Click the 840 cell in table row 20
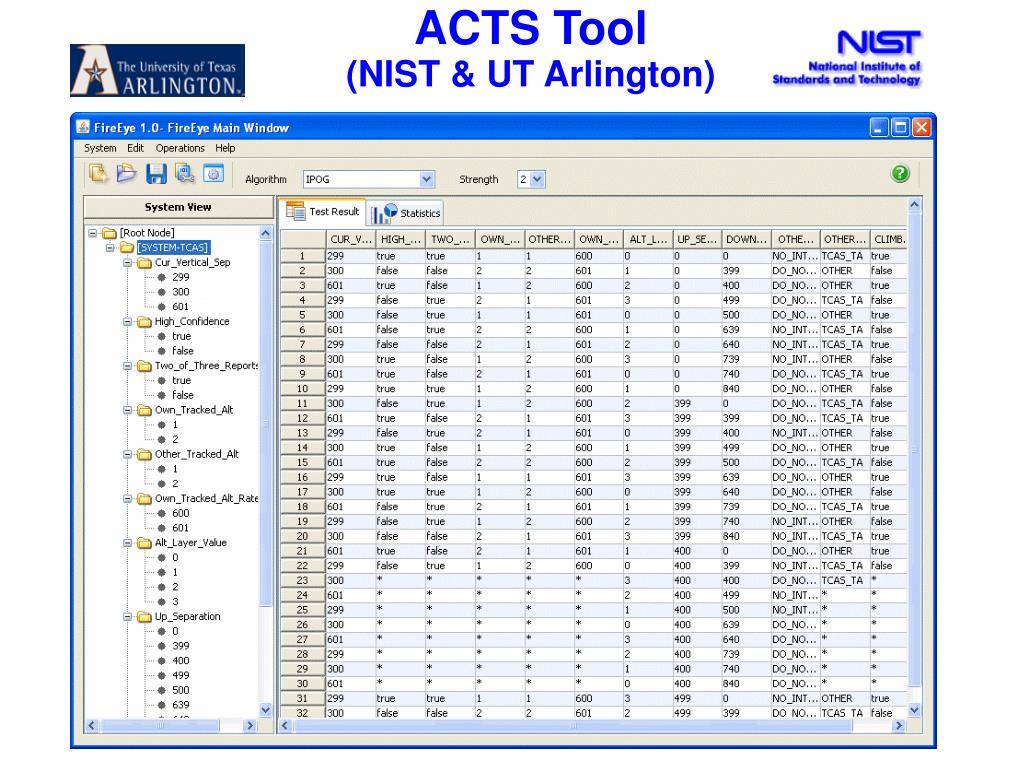This screenshot has width=1023, height=767. point(747,536)
